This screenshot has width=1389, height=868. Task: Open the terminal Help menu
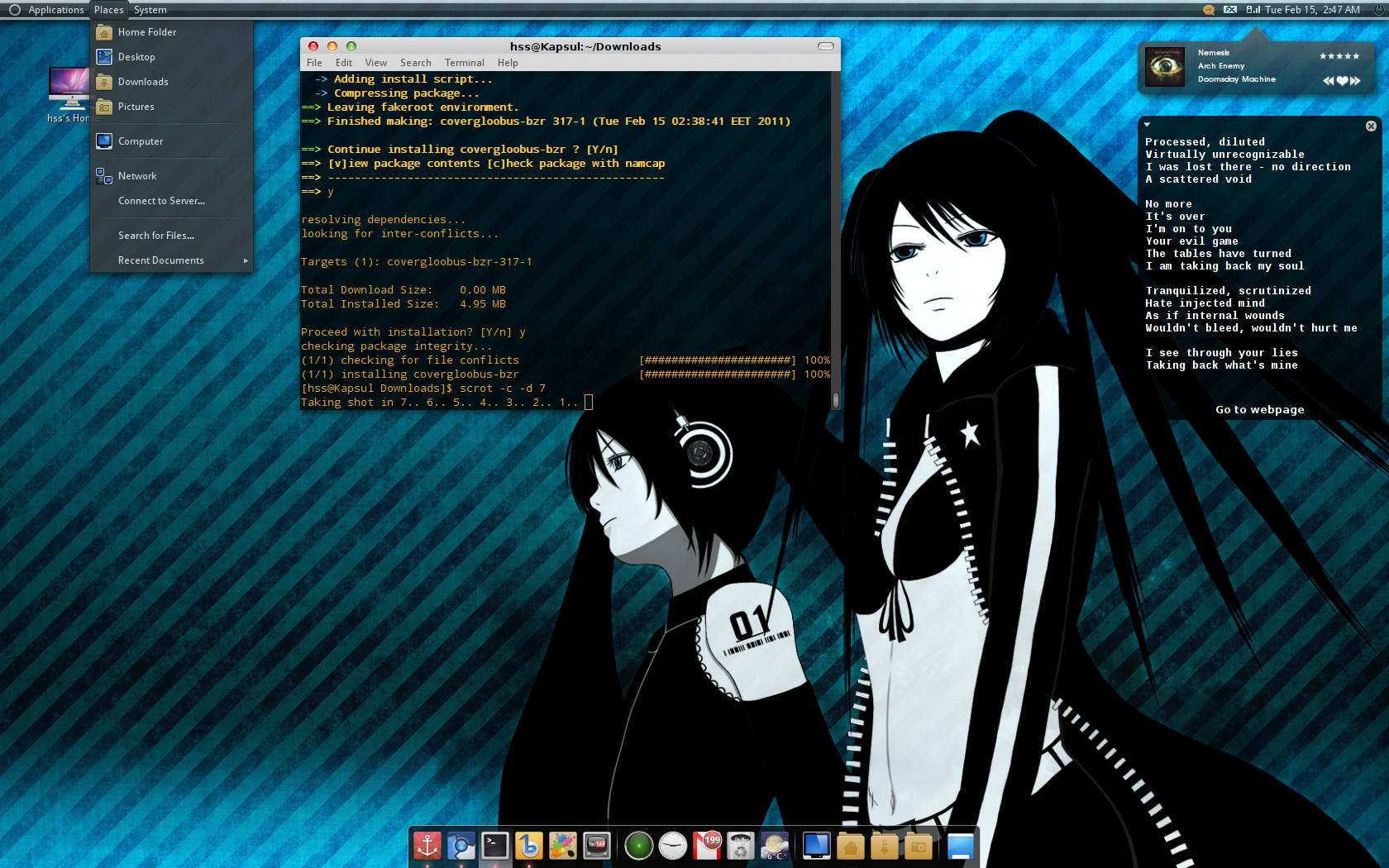508,63
